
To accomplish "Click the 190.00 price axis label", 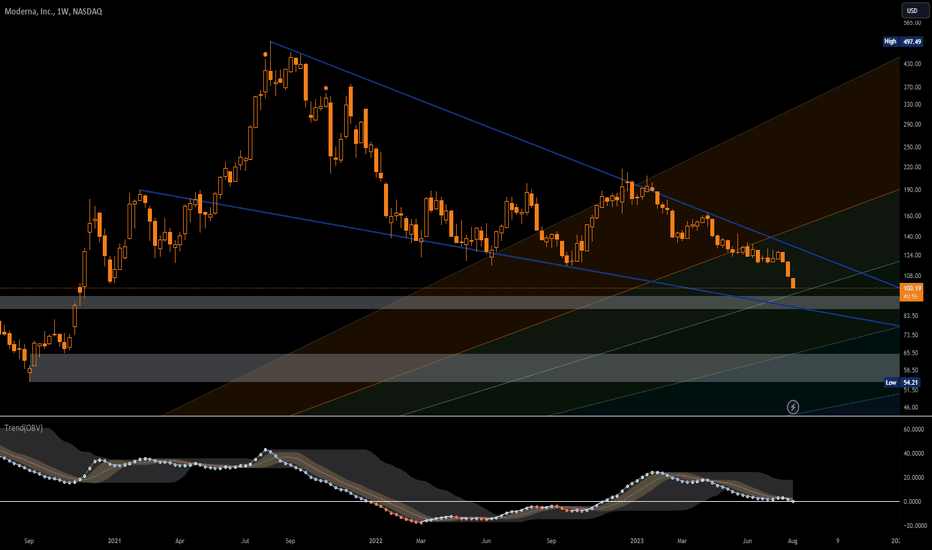I will (x=912, y=190).
